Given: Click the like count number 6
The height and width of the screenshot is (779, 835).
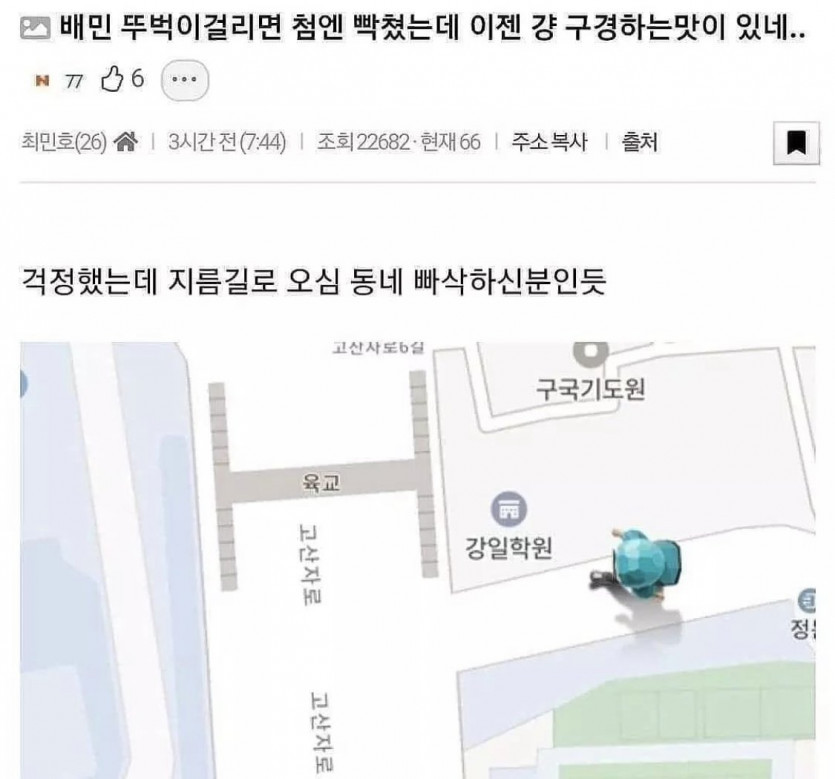Looking at the screenshot, I should click(137, 79).
